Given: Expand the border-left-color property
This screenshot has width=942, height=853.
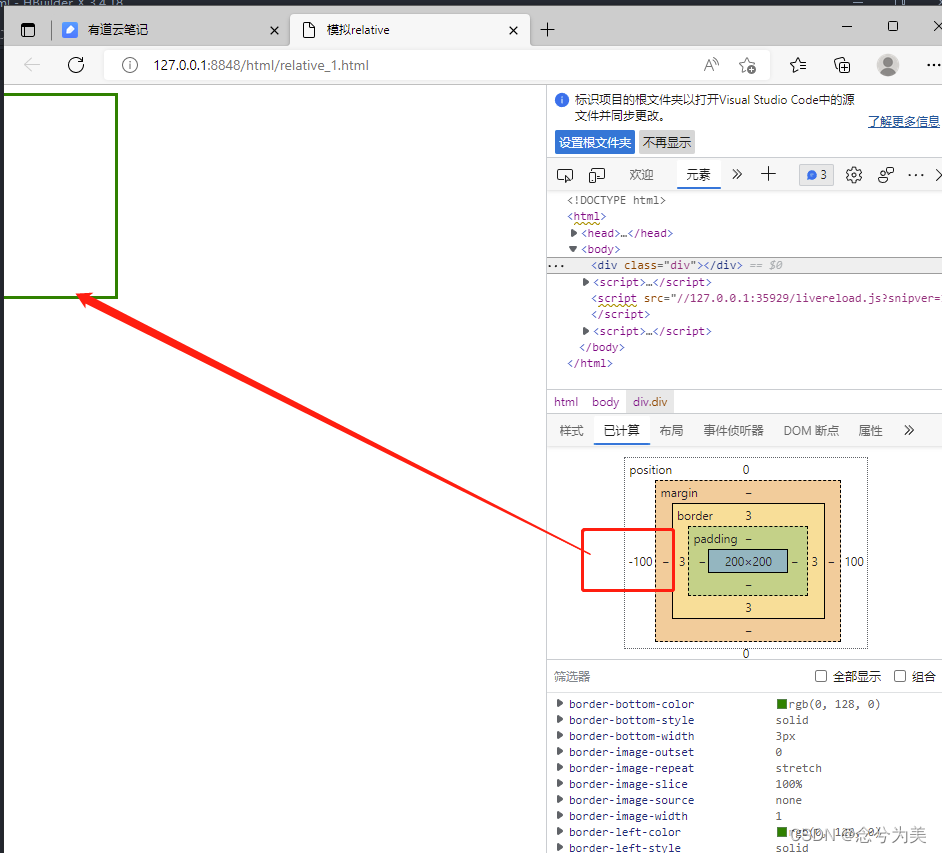Looking at the screenshot, I should [560, 832].
